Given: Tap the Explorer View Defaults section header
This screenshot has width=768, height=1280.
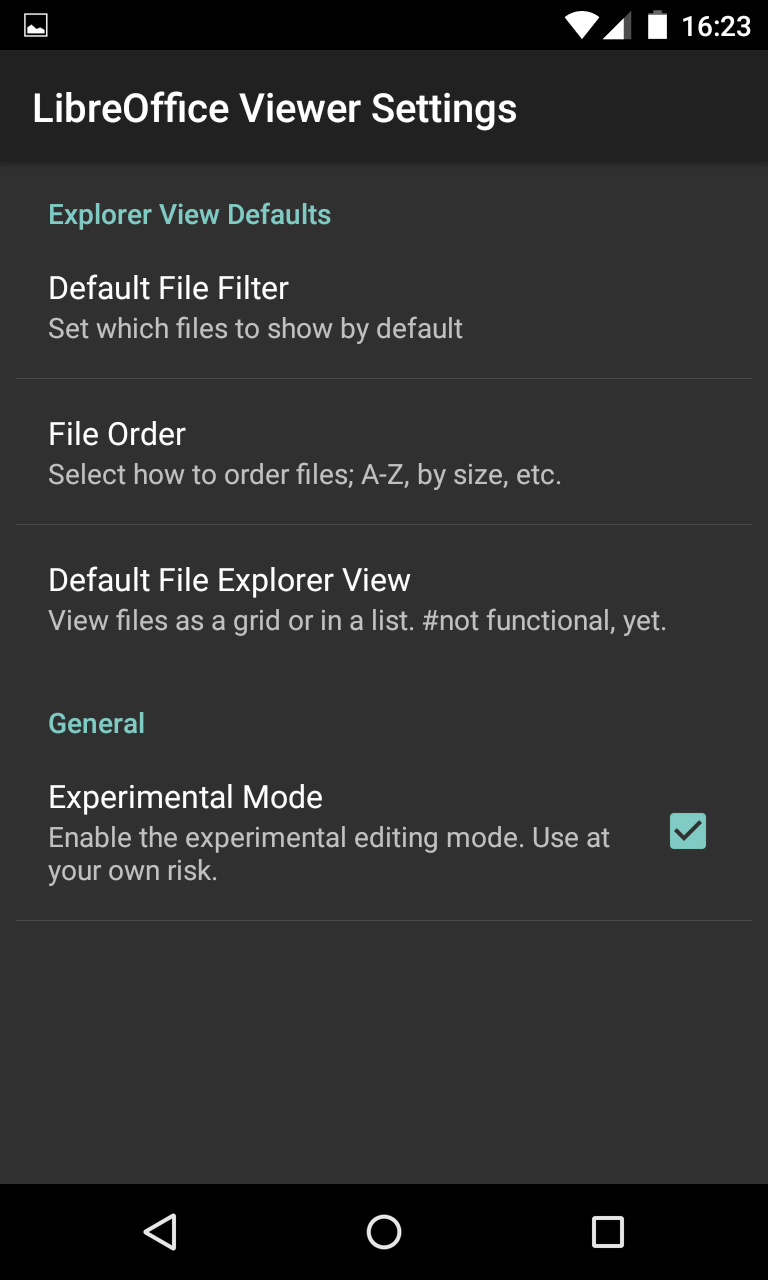Looking at the screenshot, I should point(189,215).
